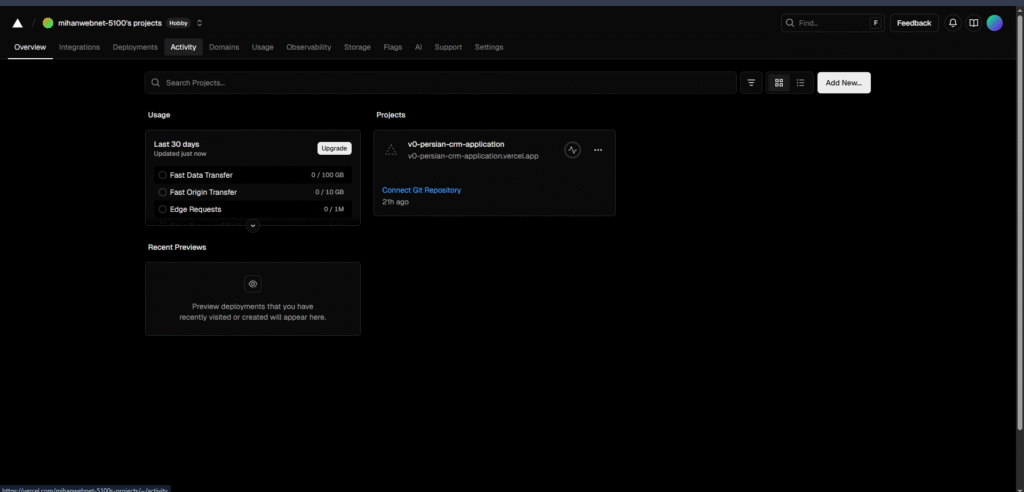Open the project three-dot options menu
The height and width of the screenshot is (492, 1024).
[x=598, y=150]
